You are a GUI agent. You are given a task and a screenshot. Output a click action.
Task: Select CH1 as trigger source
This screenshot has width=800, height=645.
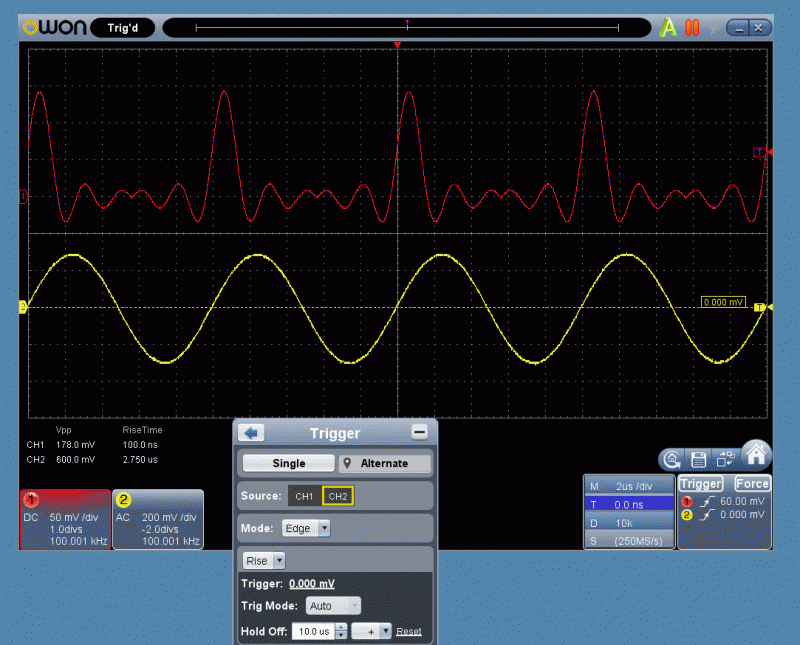(304, 496)
